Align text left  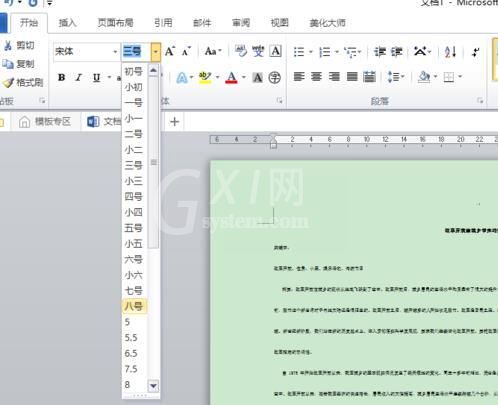299,77
